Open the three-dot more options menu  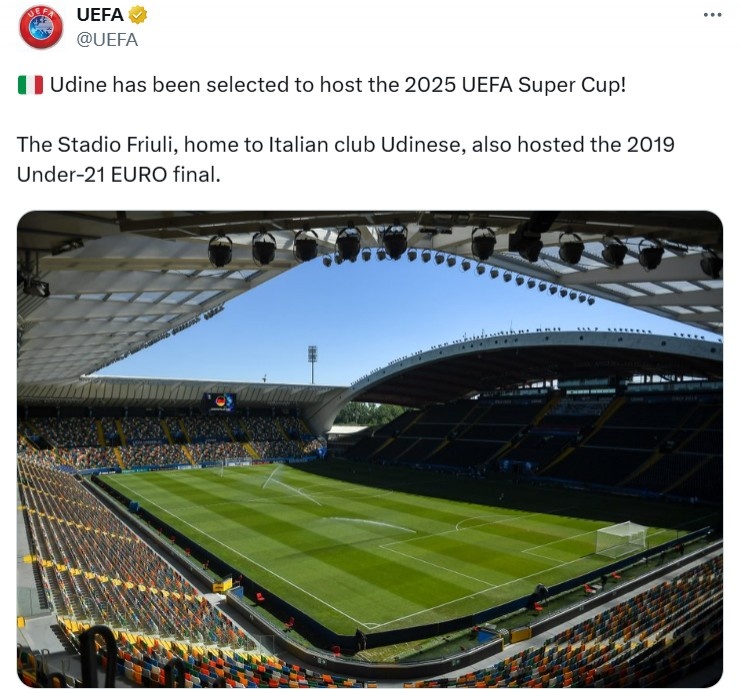pyautogui.click(x=712, y=15)
